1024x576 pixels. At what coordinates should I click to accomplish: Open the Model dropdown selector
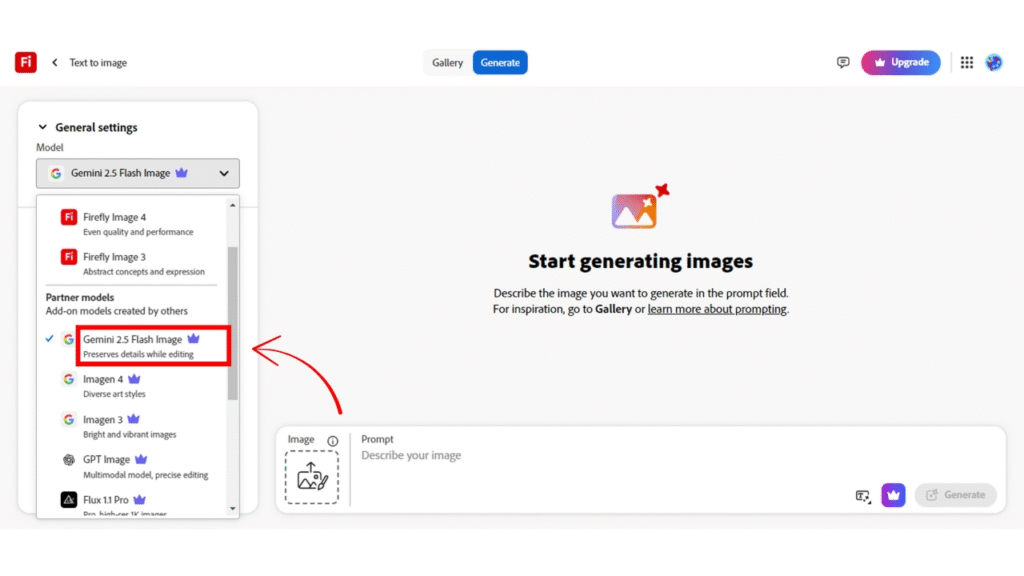pyautogui.click(x=138, y=173)
